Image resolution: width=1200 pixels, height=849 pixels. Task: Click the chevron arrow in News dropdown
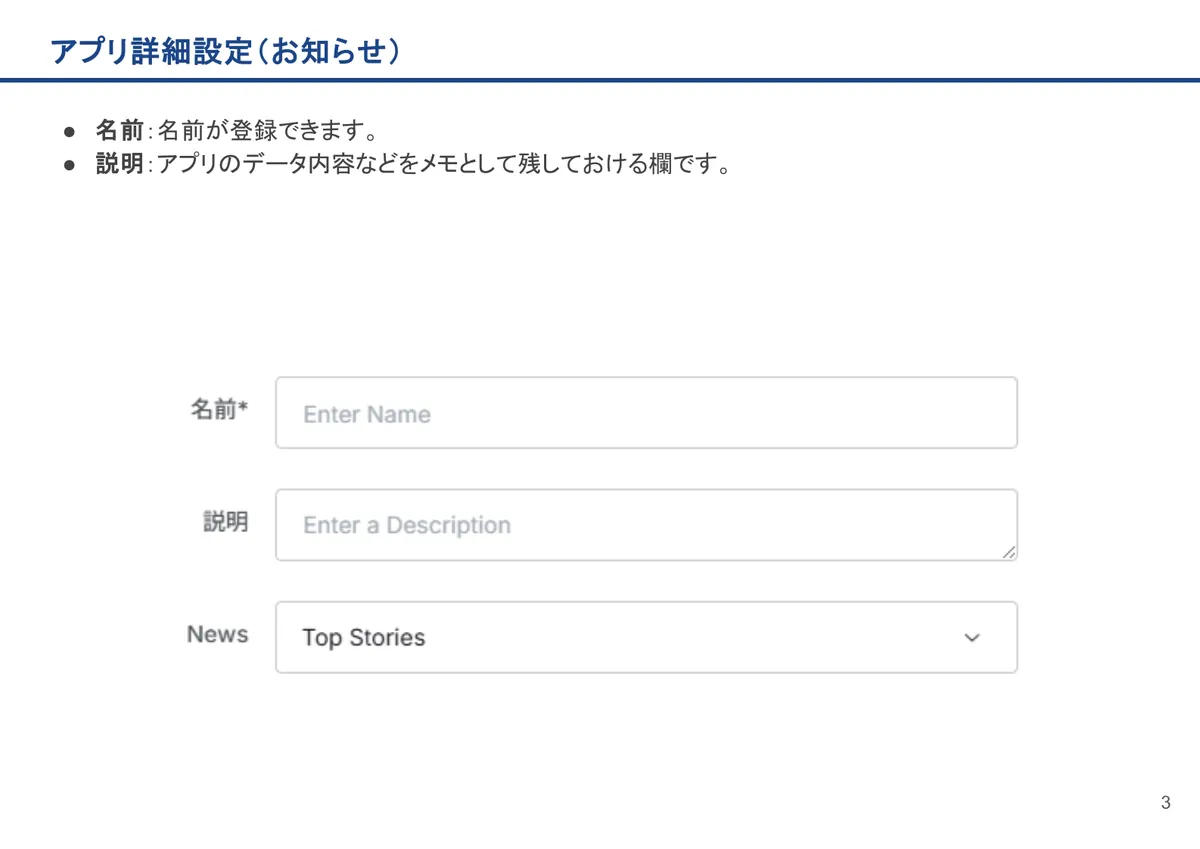click(971, 638)
